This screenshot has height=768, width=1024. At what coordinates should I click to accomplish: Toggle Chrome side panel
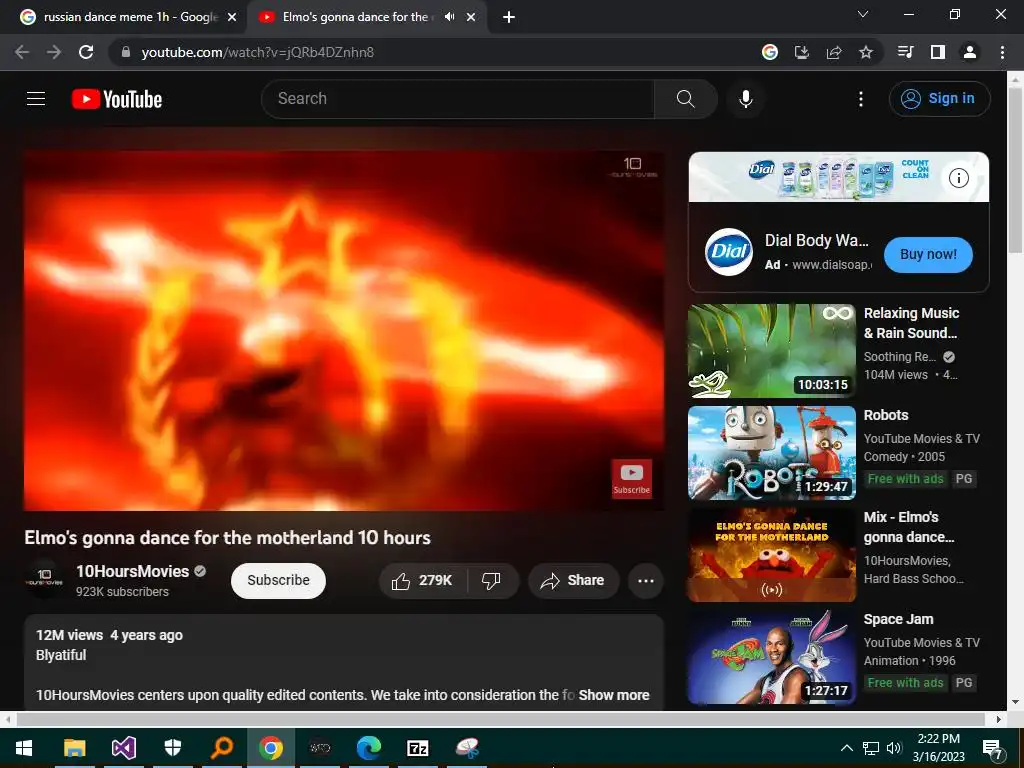[938, 52]
